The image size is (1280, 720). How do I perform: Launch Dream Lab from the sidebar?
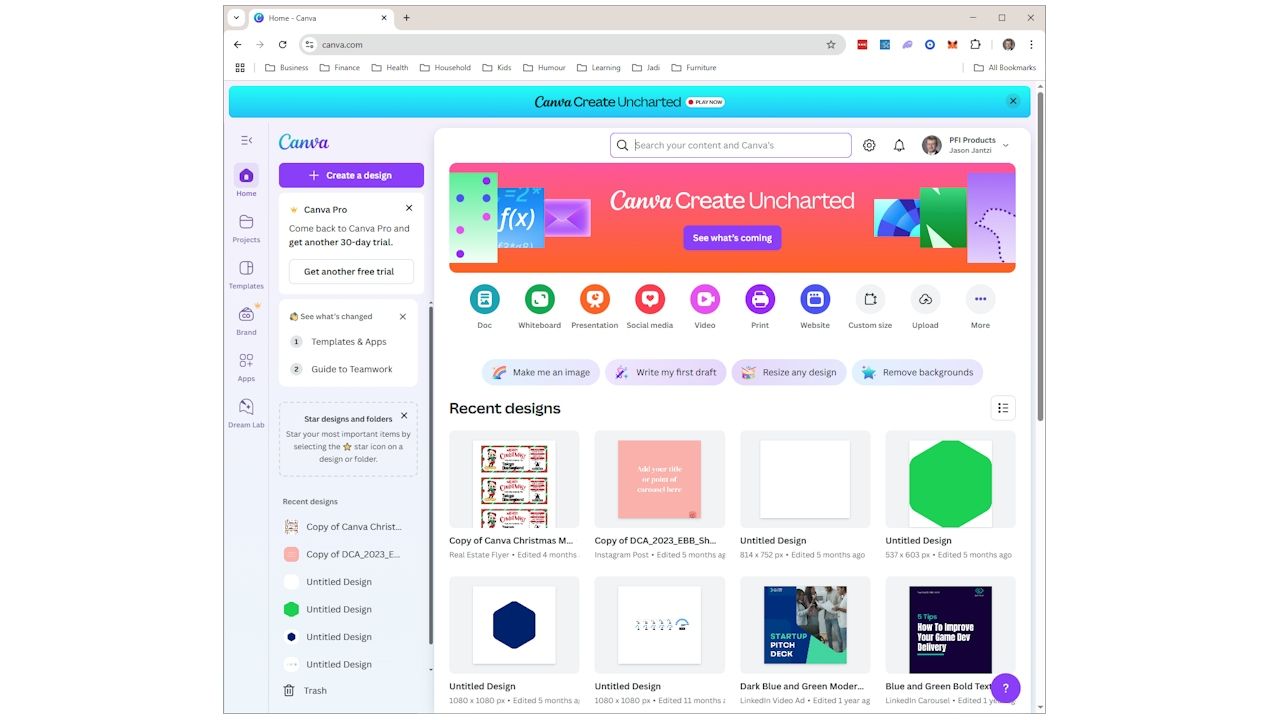pyautogui.click(x=246, y=412)
